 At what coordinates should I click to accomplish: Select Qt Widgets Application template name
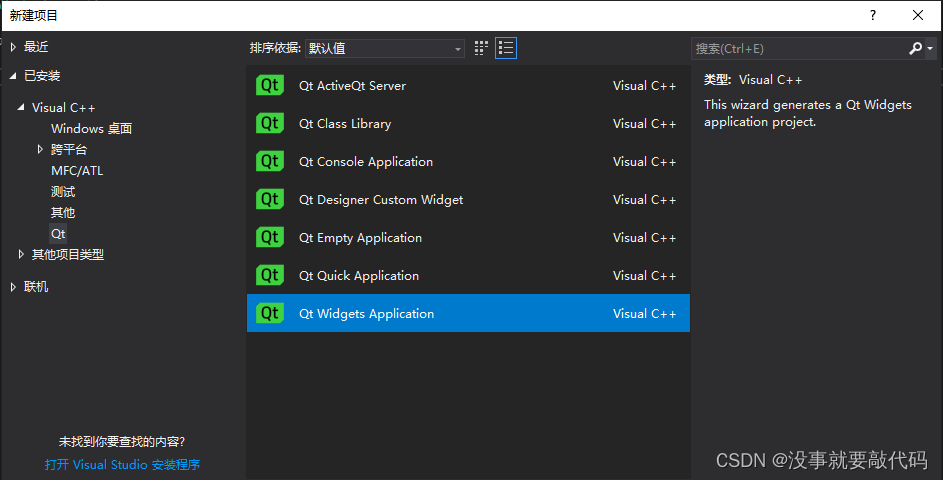(x=366, y=313)
